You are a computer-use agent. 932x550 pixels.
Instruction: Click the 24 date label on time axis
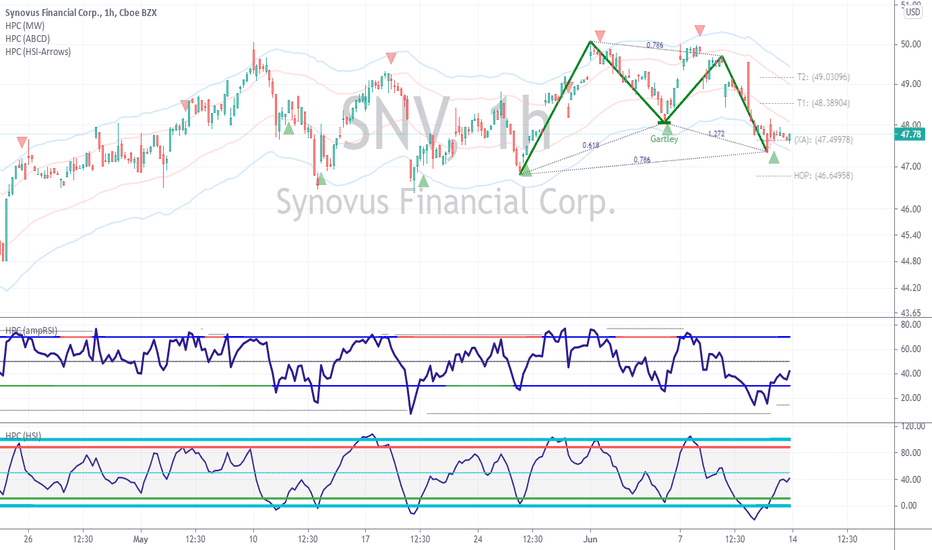pos(478,540)
